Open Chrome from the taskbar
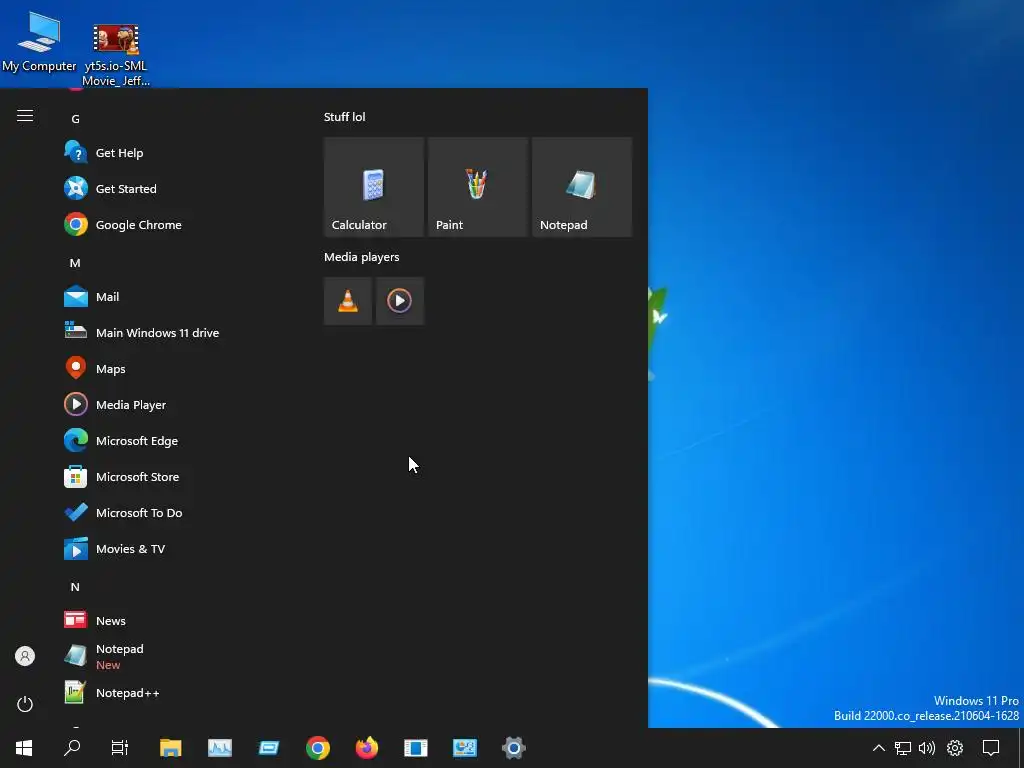 click(317, 748)
